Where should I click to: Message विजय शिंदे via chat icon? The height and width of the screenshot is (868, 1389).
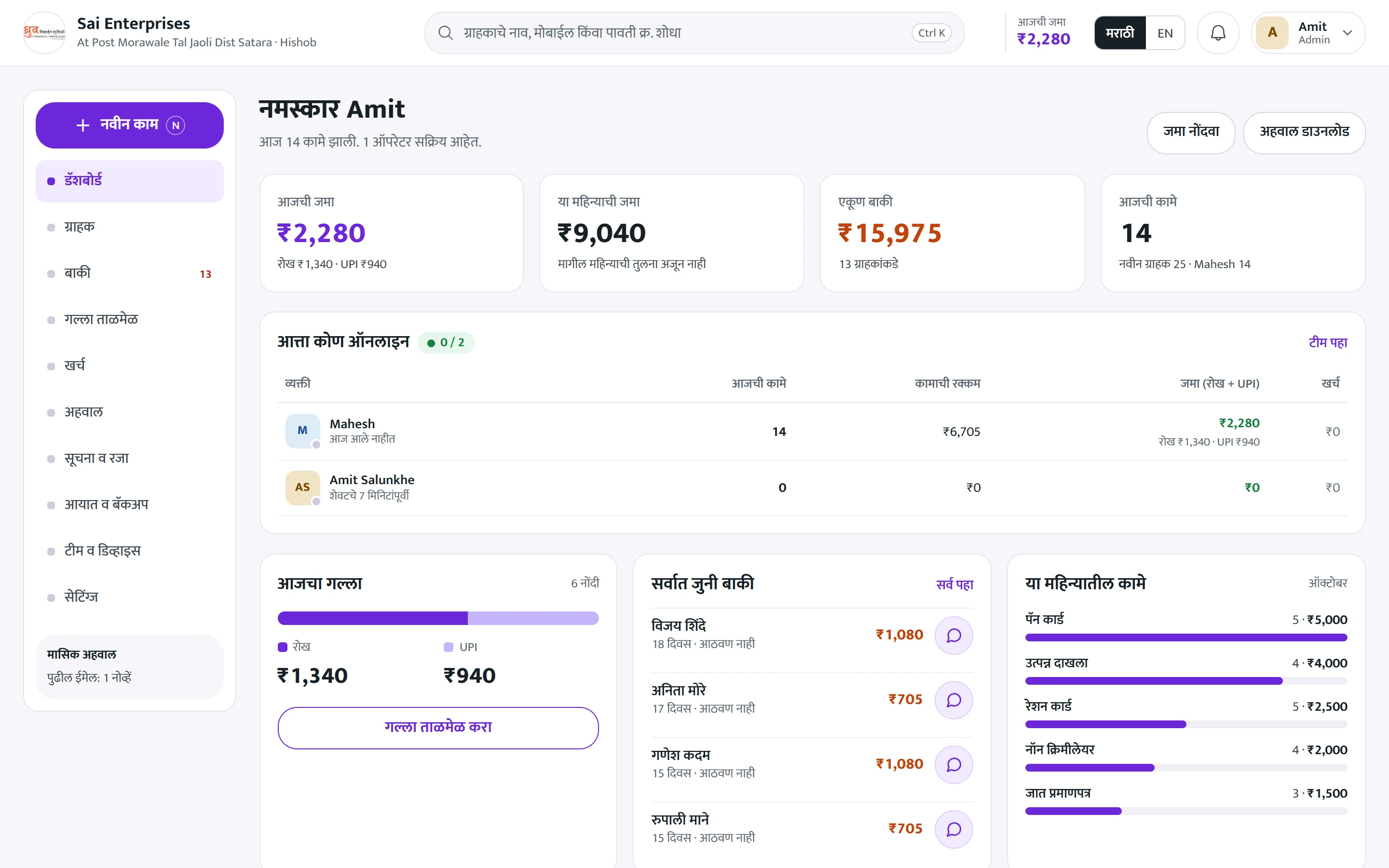[953, 635]
